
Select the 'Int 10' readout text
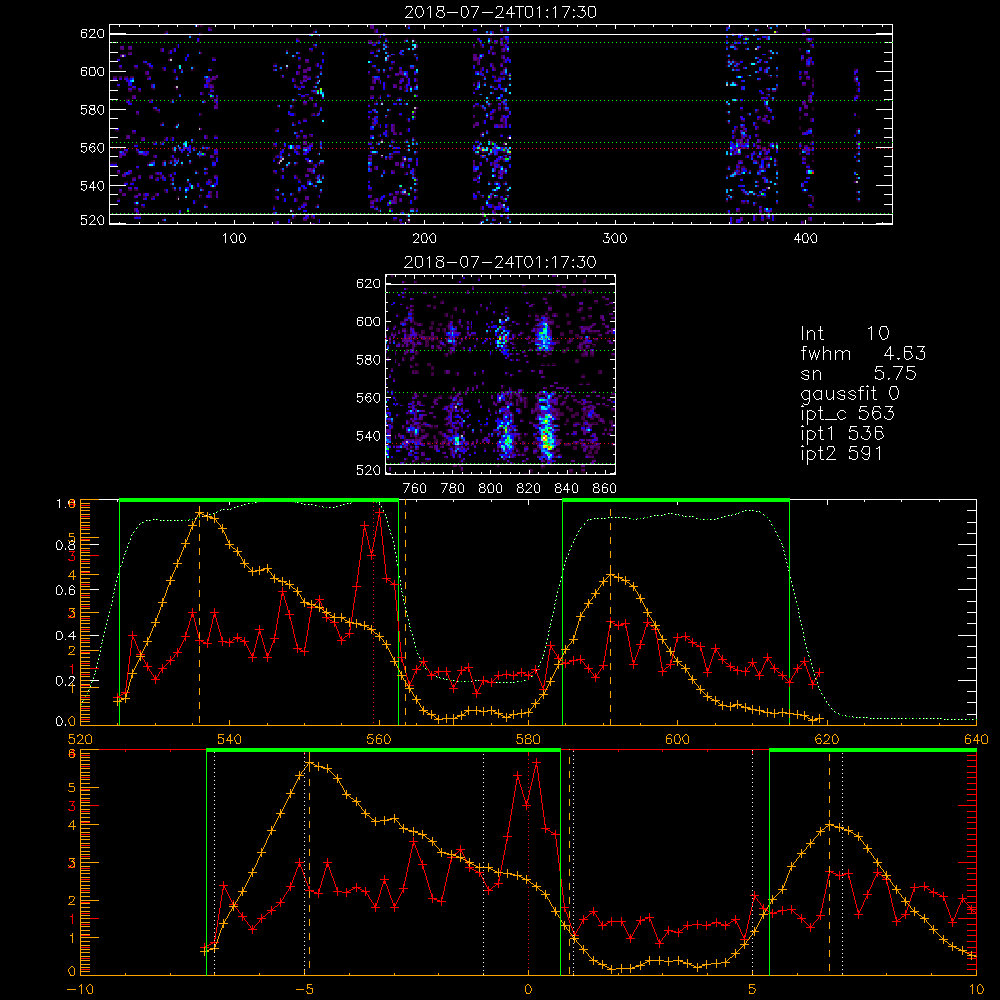coord(845,334)
